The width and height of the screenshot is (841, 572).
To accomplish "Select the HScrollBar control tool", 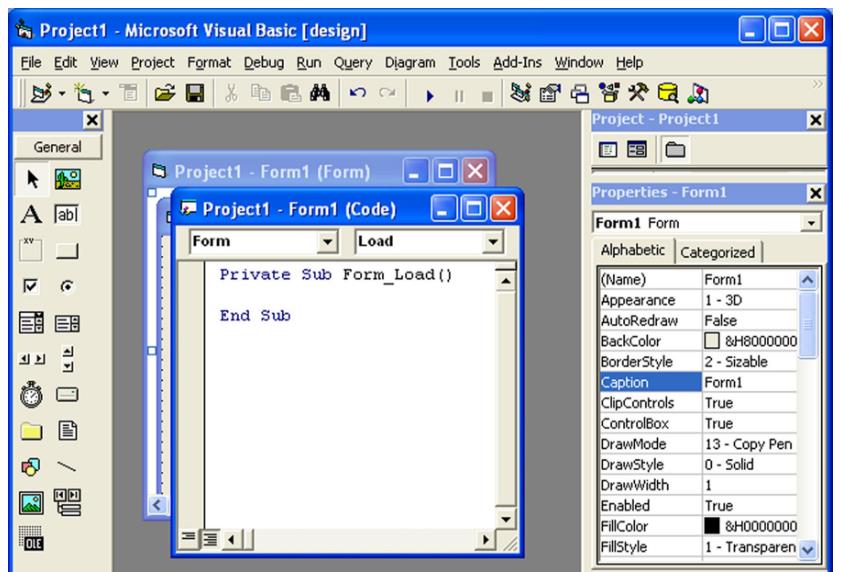I will pos(32,359).
